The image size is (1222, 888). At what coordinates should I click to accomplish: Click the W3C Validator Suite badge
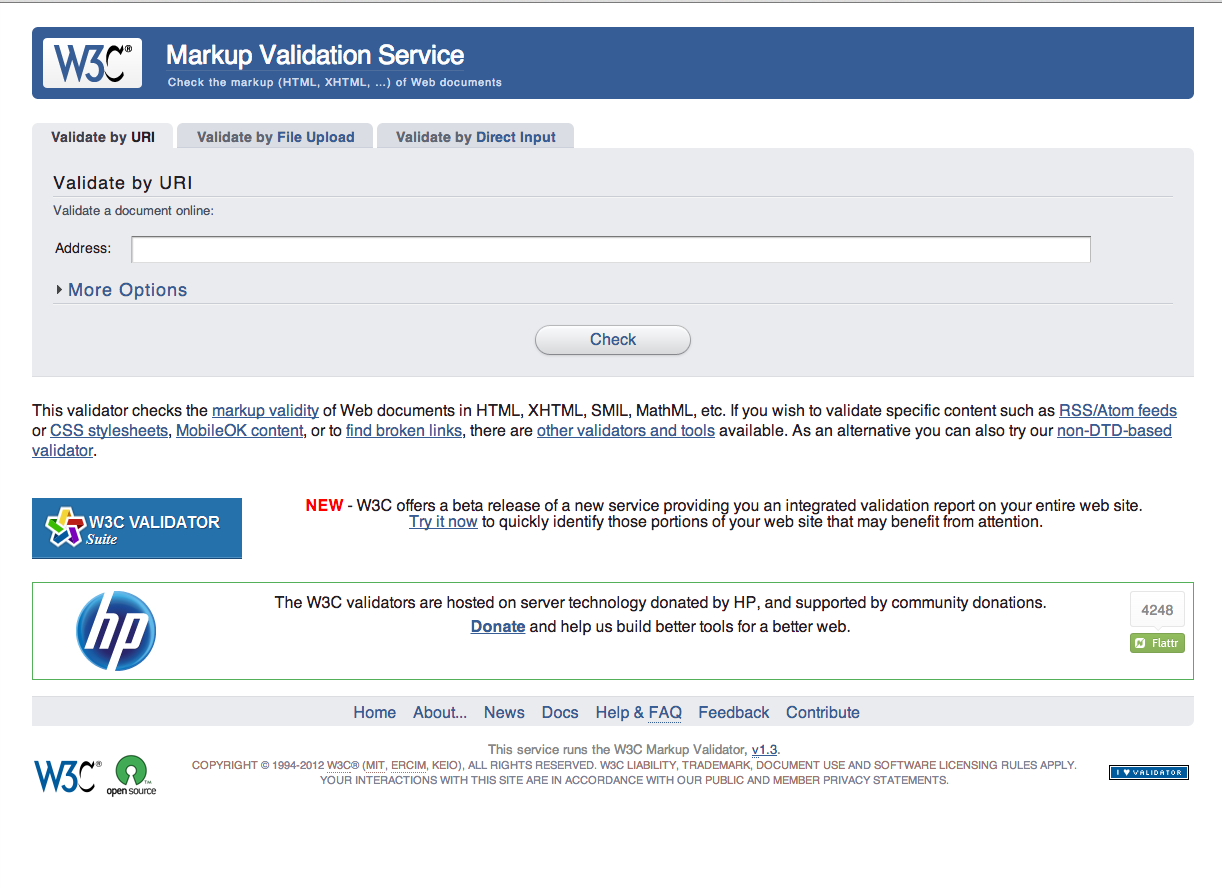136,528
